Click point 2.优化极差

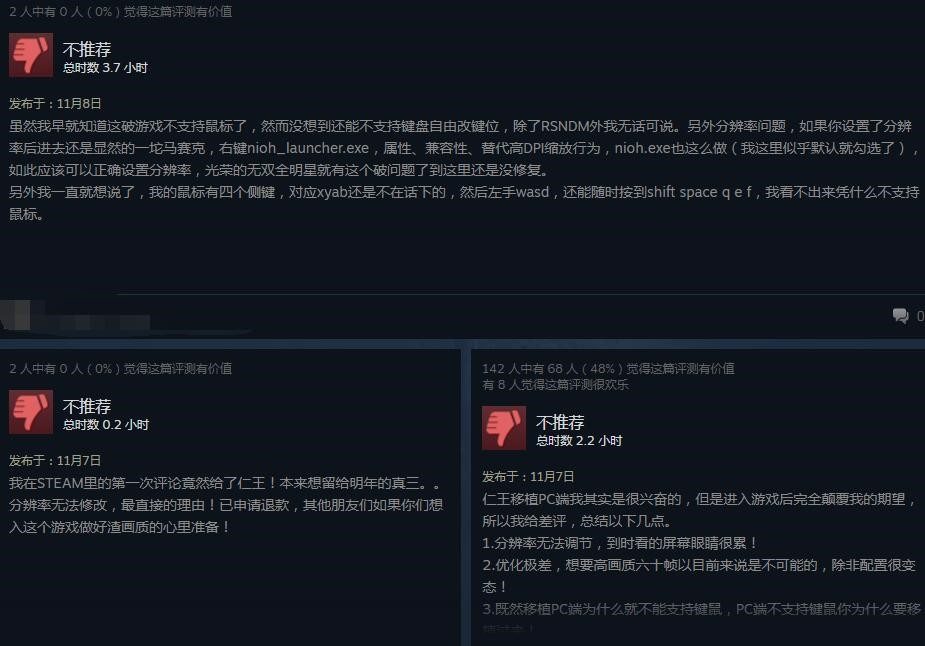[x=699, y=565]
